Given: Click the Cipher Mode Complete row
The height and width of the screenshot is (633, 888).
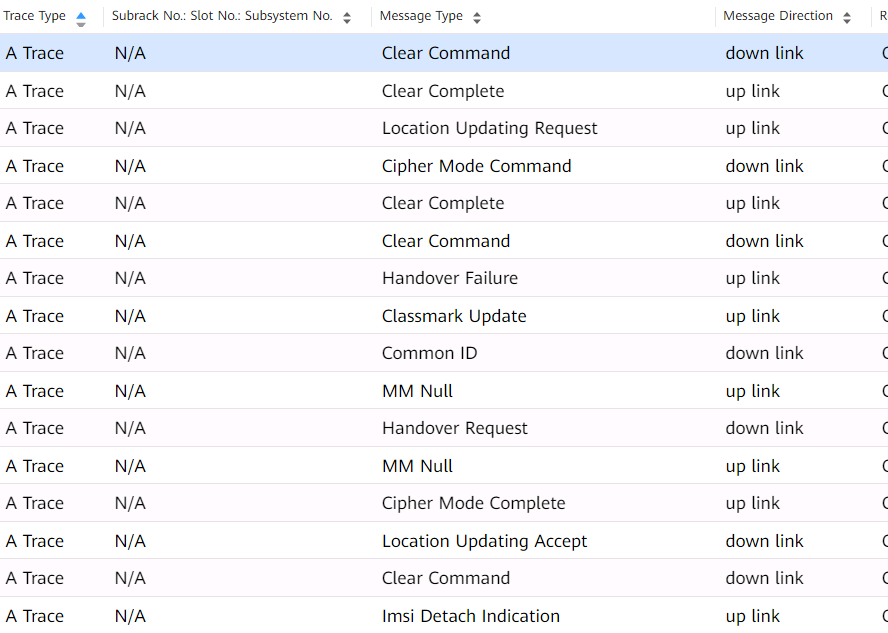Looking at the screenshot, I should pyautogui.click(x=444, y=503).
